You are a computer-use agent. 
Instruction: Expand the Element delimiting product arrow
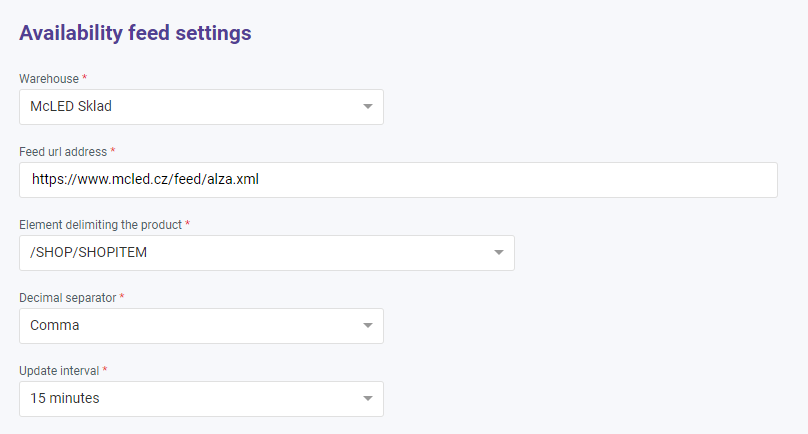[498, 253]
